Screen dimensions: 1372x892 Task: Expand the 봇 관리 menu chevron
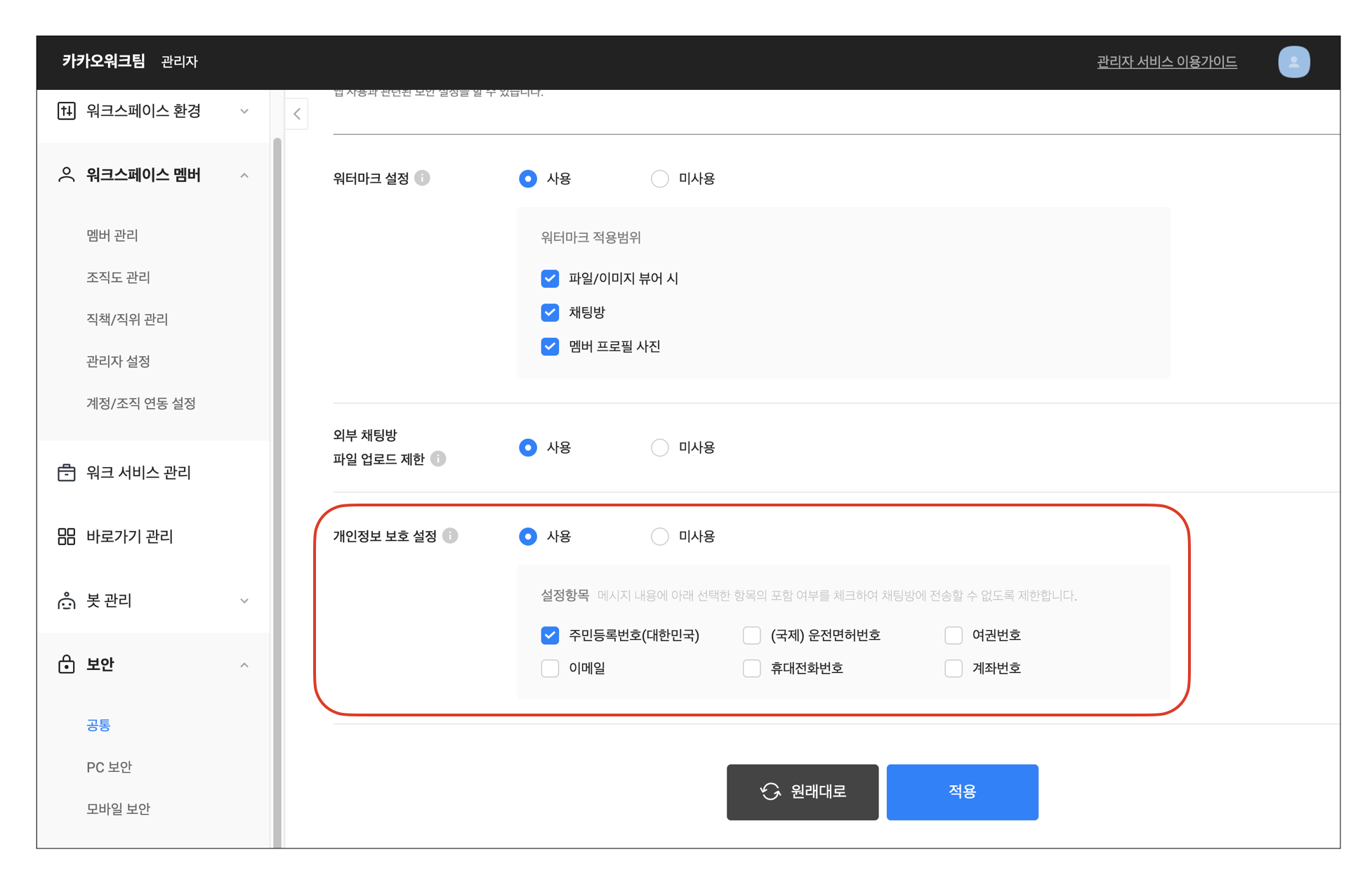click(x=244, y=601)
